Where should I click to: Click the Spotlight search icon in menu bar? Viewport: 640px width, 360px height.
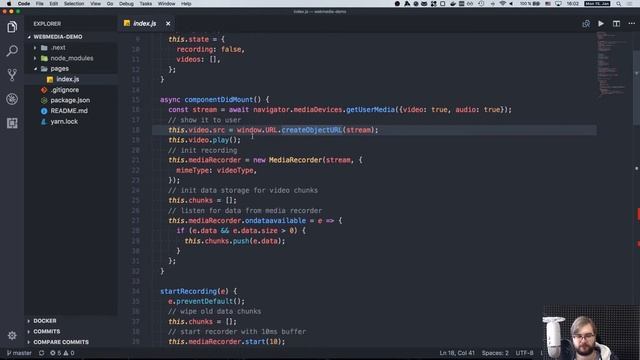pos(619,4)
